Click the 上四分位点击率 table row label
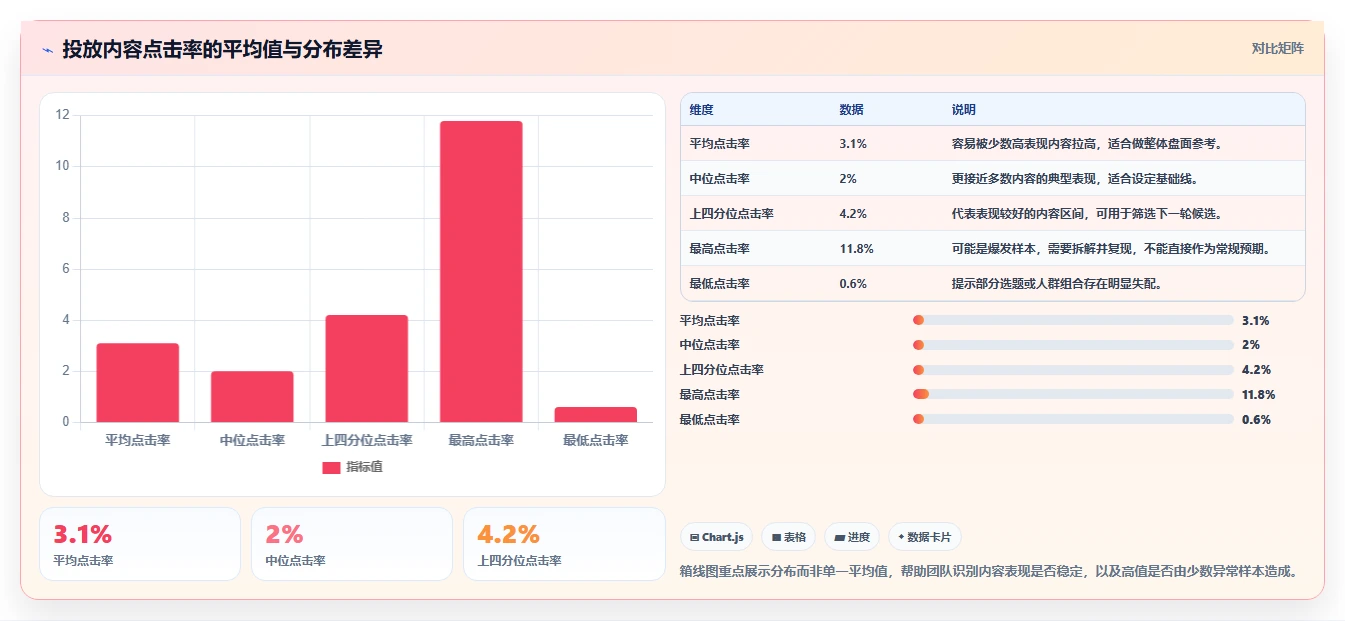Image resolution: width=1345 pixels, height=621 pixels. click(x=732, y=214)
